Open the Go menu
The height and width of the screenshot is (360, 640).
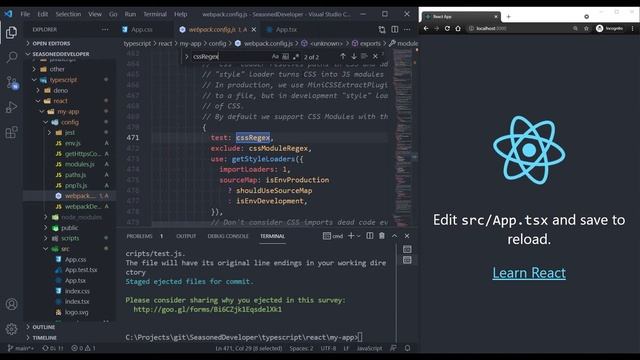pyautogui.click(x=113, y=14)
